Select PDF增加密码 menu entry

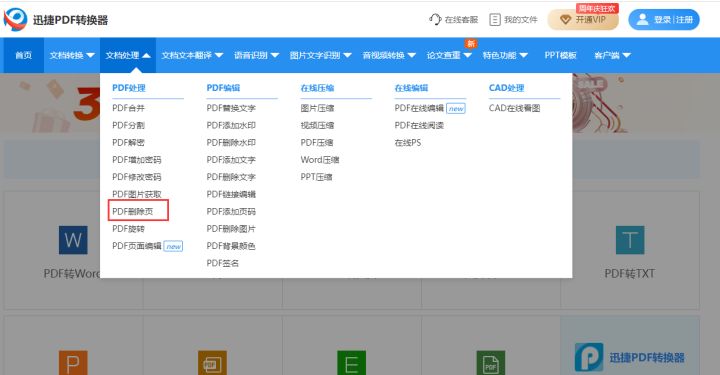(x=137, y=160)
